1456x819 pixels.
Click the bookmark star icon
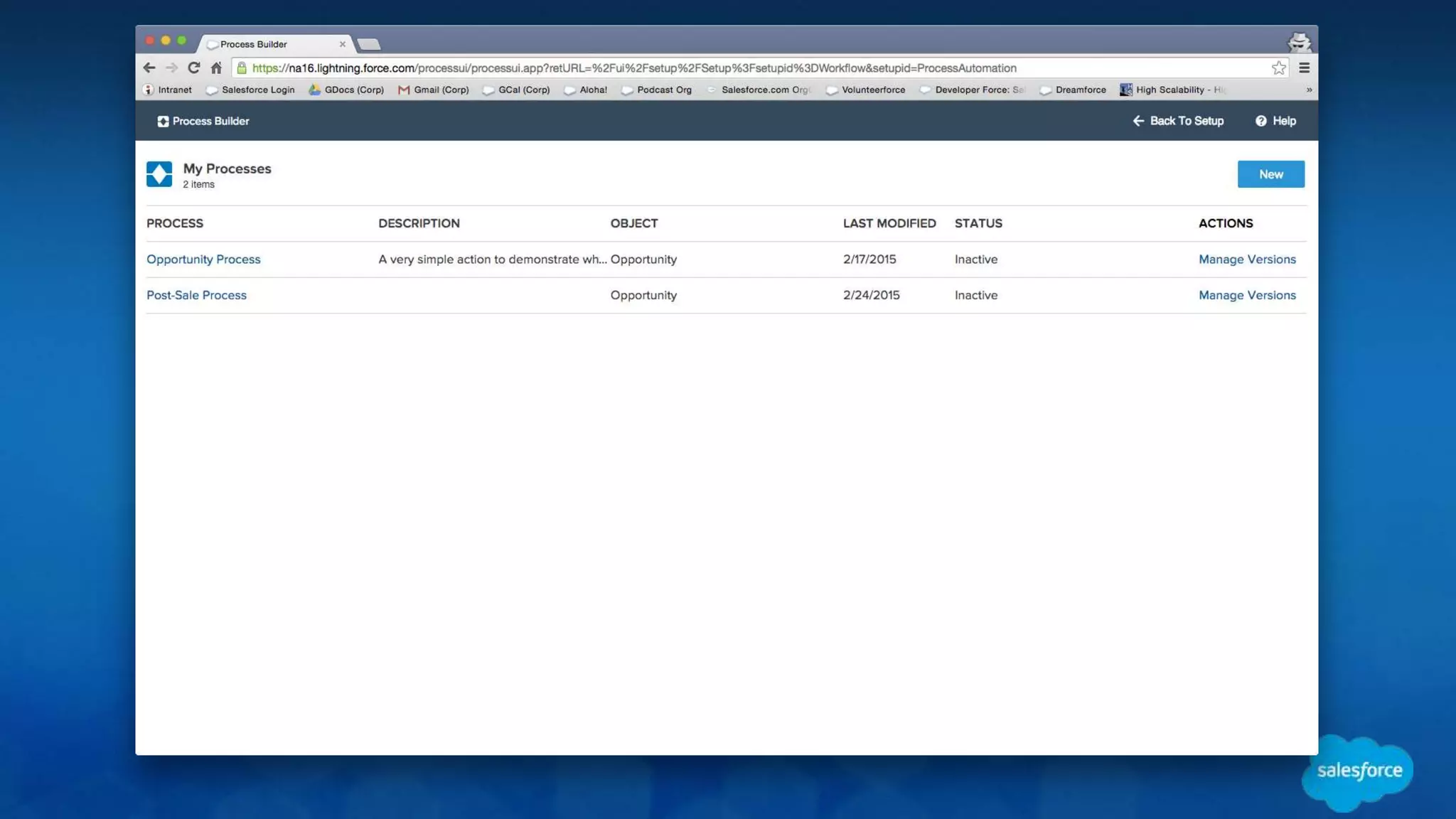(1278, 68)
